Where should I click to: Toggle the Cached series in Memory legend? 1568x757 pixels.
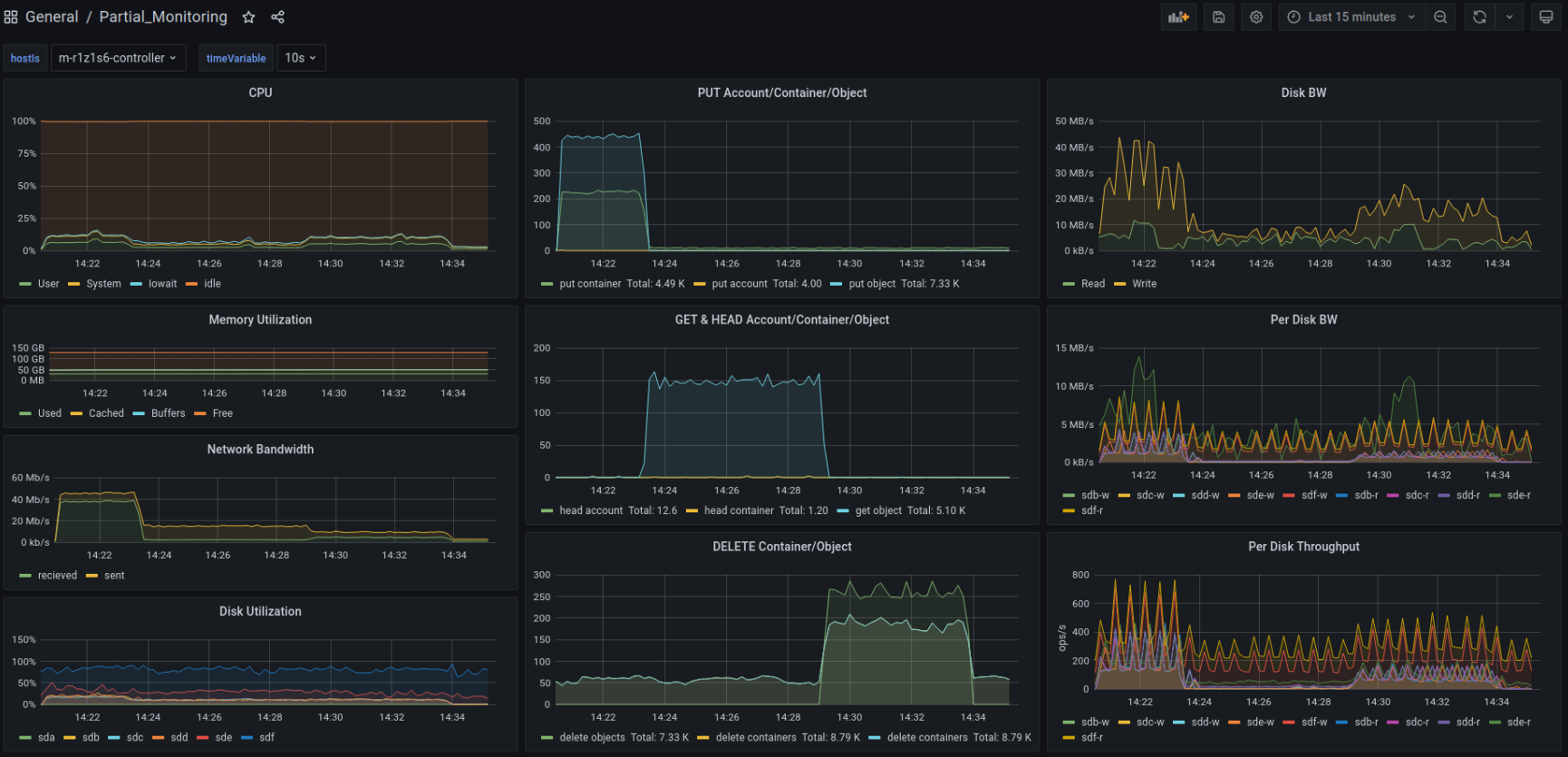click(x=106, y=413)
